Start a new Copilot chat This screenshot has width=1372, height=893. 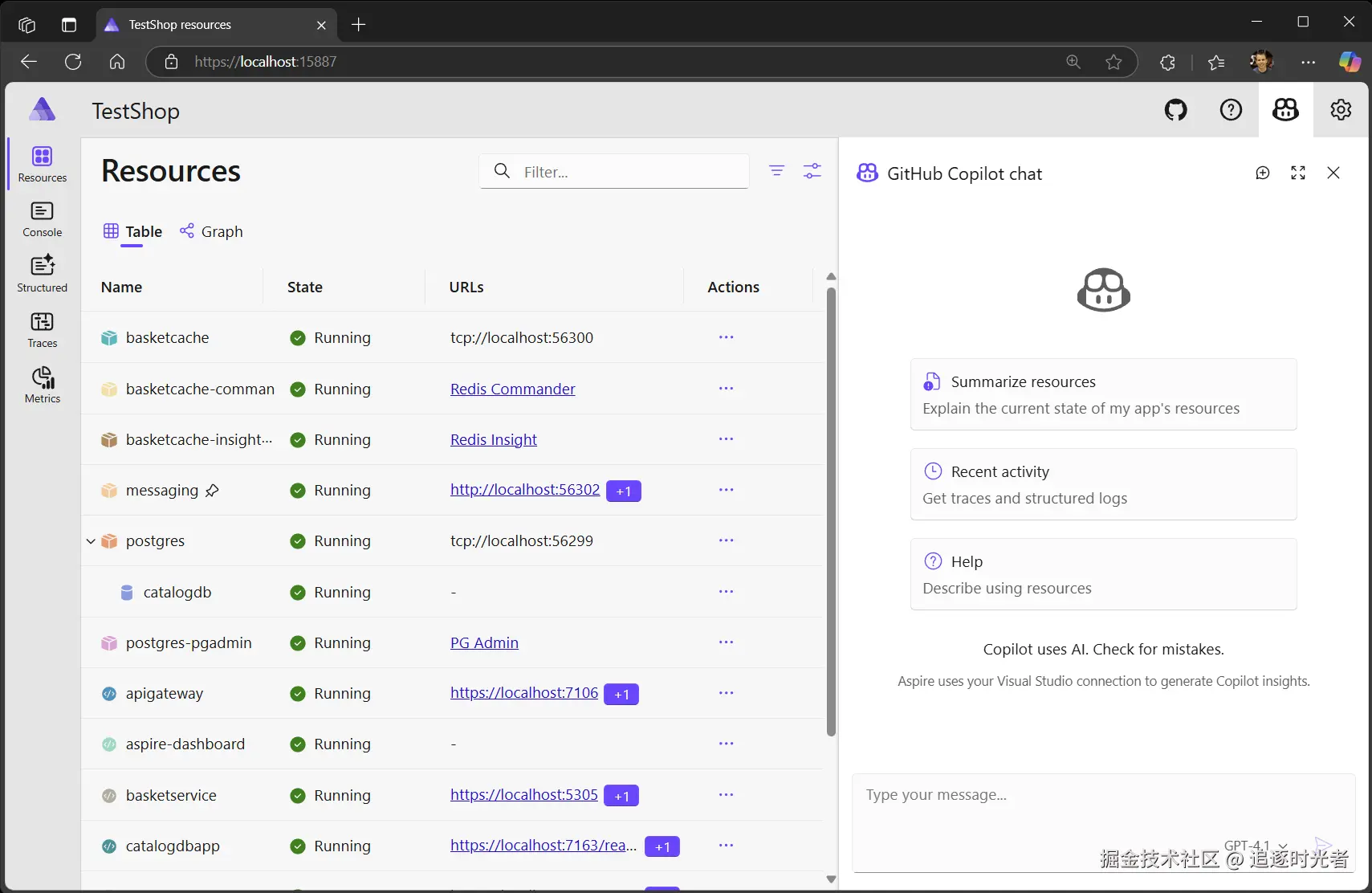click(1263, 173)
